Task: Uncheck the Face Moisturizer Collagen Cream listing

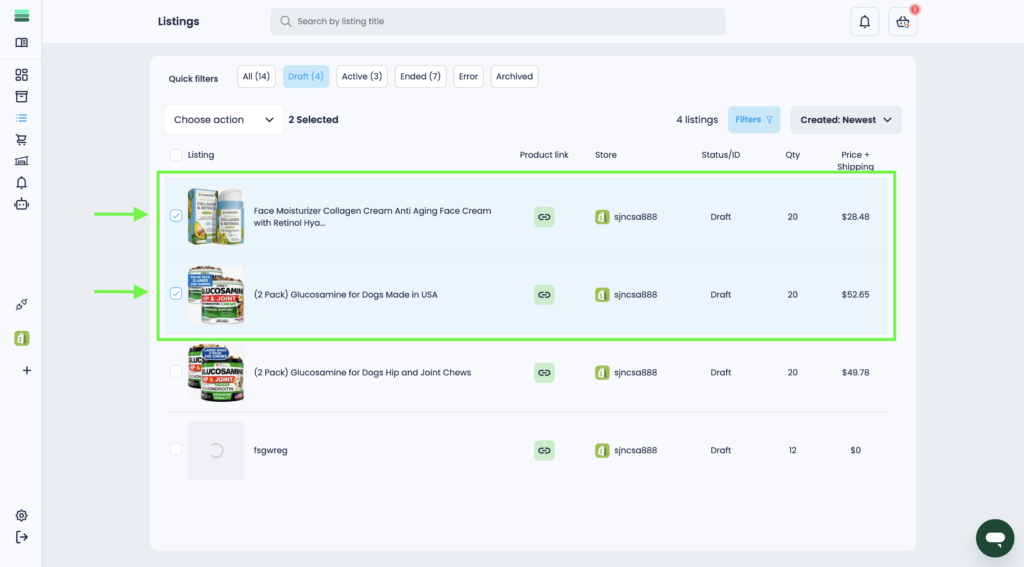Action: [x=176, y=216]
